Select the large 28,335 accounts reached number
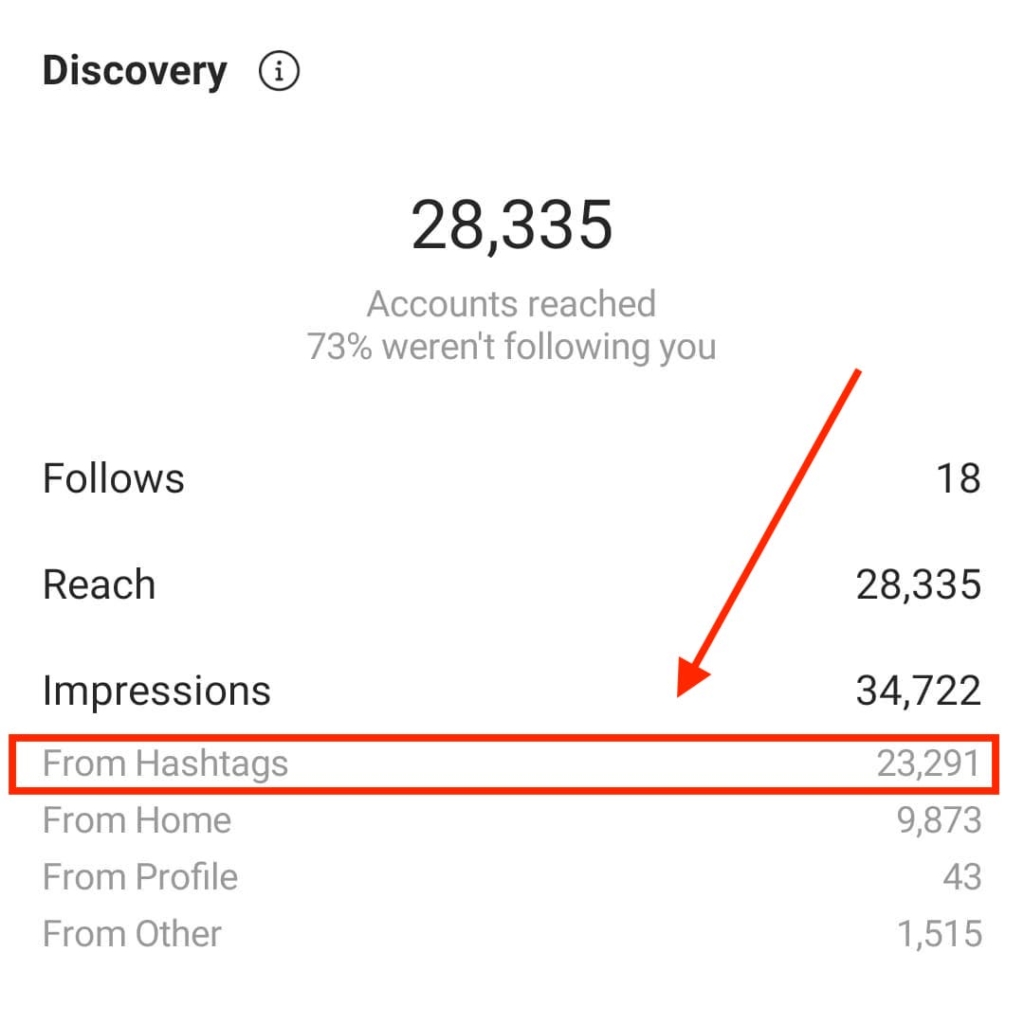Screen dimensions: 1024x1024 [x=512, y=226]
